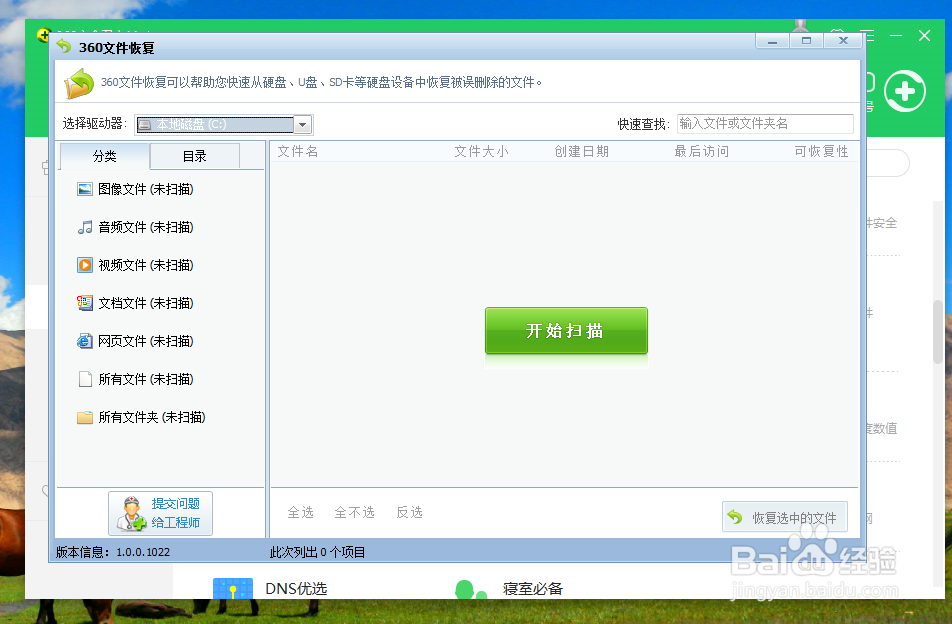Sort by 可恢复性 column header
Viewport: 952px width, 624px height.
coord(821,152)
